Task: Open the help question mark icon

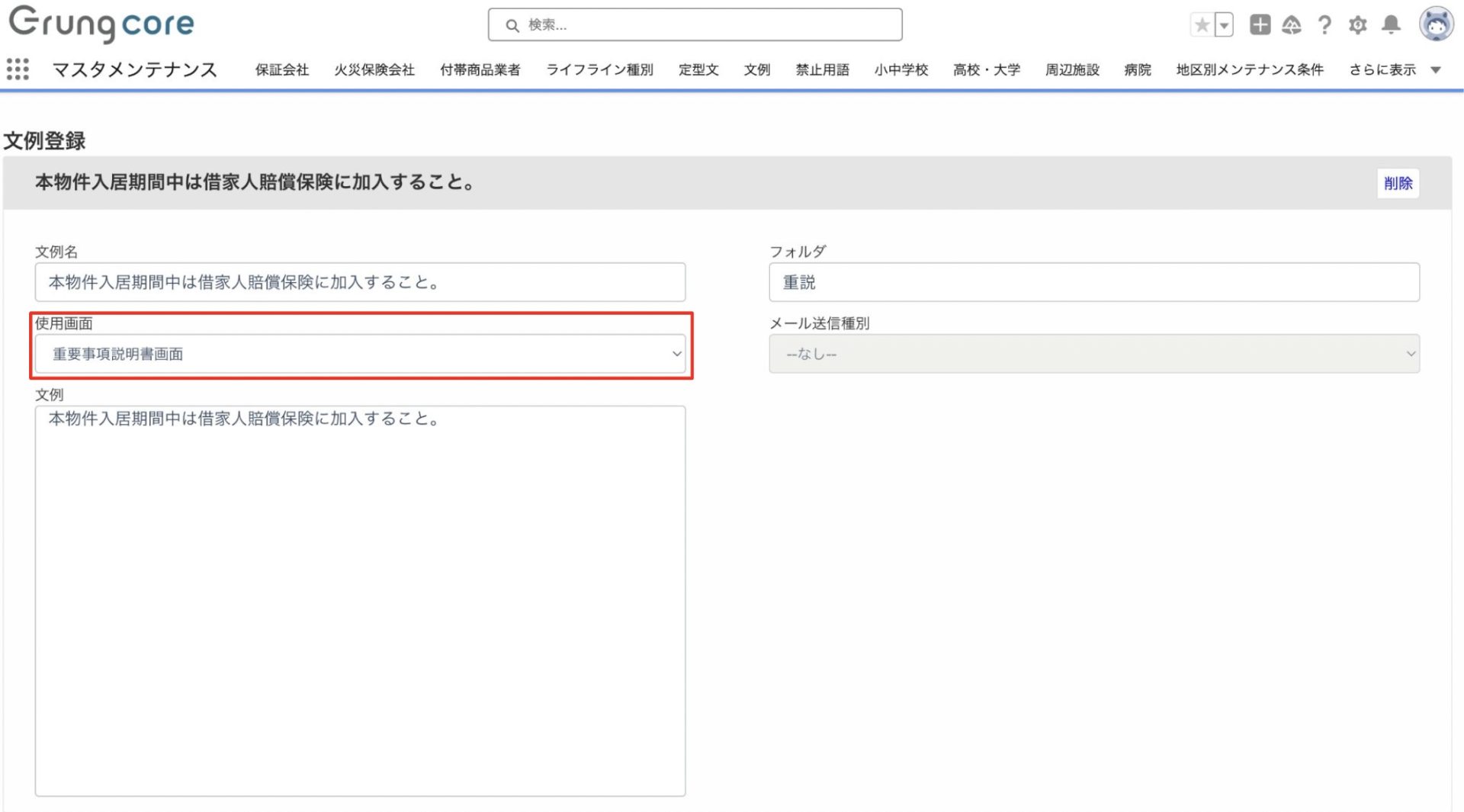Action: [1324, 25]
